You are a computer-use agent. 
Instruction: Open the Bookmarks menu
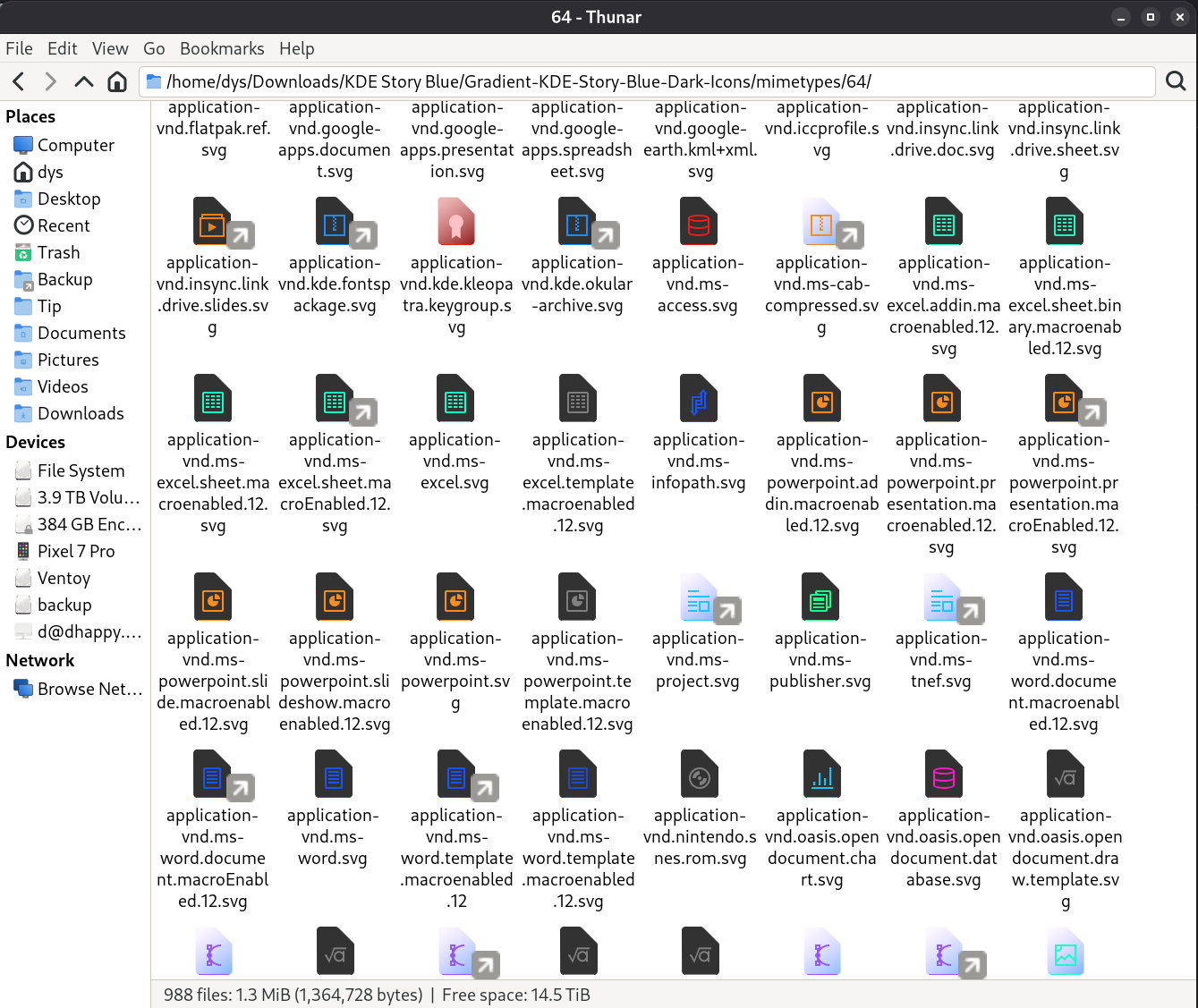click(222, 48)
